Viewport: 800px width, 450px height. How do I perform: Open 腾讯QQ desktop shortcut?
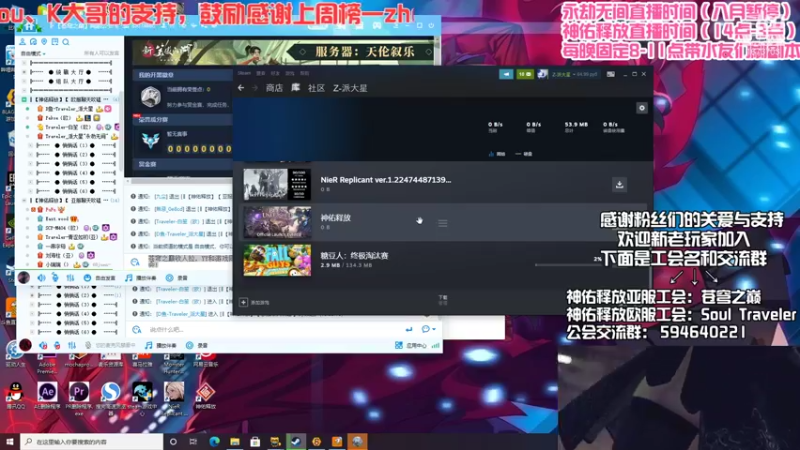[16, 396]
